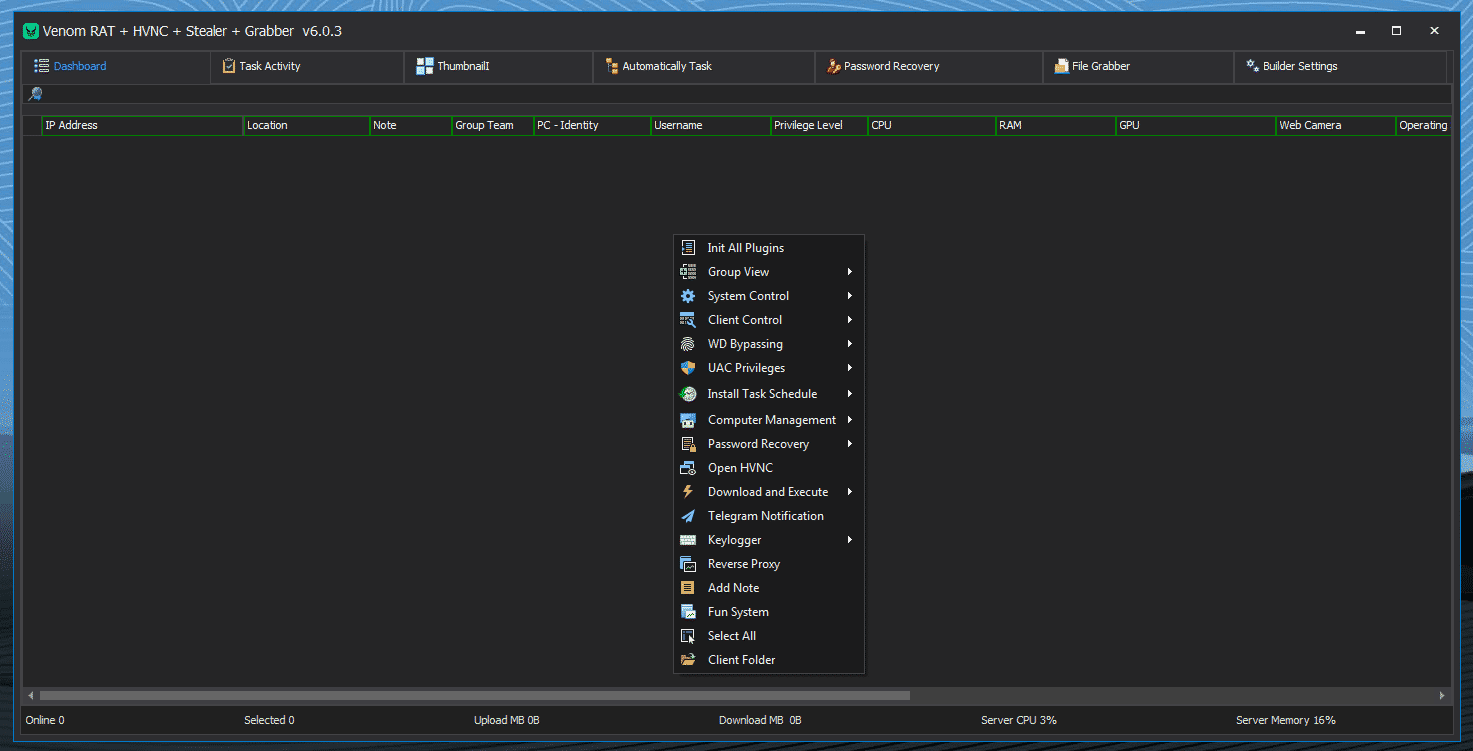
Task: Click the "Download MB 0B" status text
Action: pyautogui.click(x=760, y=720)
